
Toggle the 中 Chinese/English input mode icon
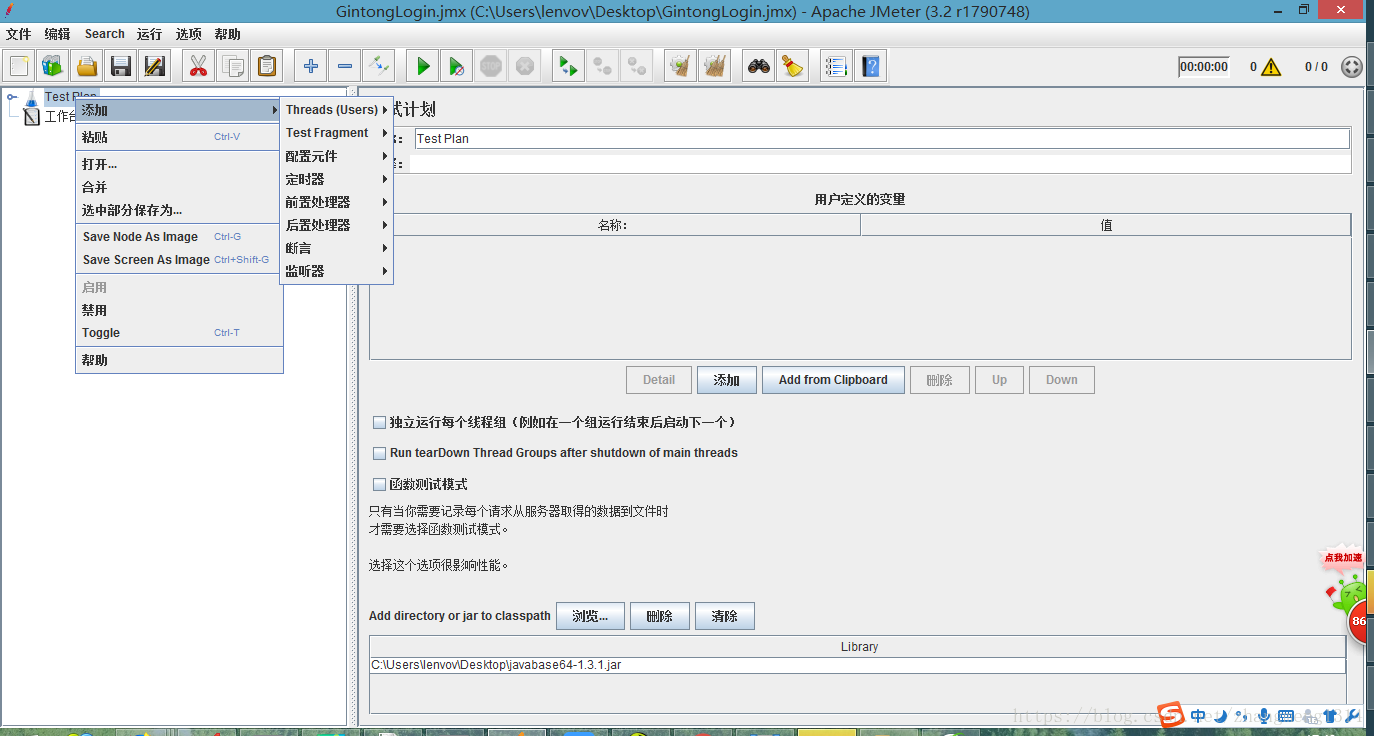[1198, 716]
